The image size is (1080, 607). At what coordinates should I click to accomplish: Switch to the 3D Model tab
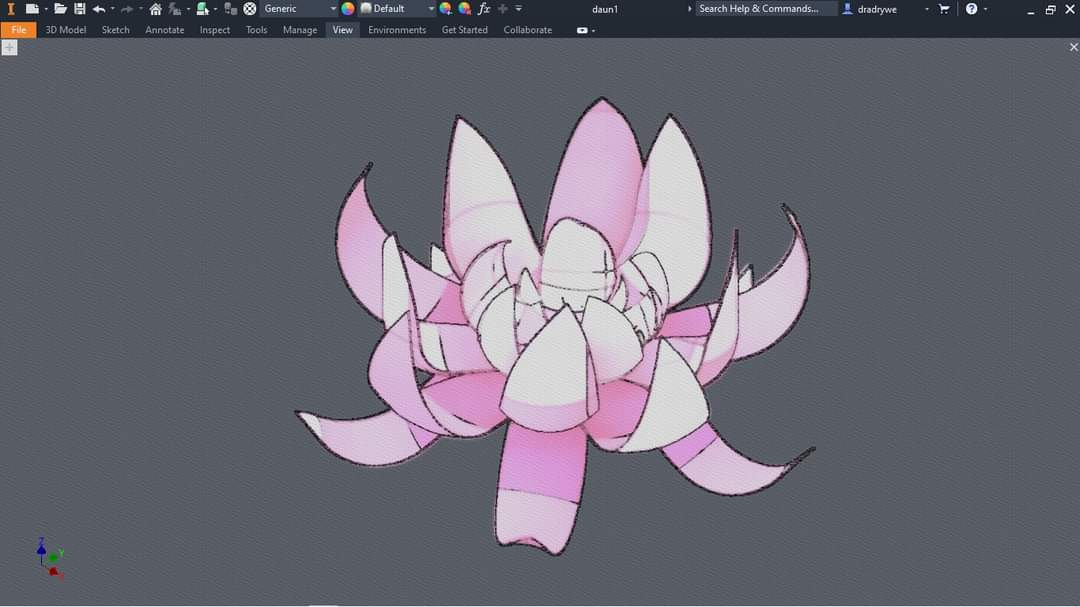[x=65, y=30]
